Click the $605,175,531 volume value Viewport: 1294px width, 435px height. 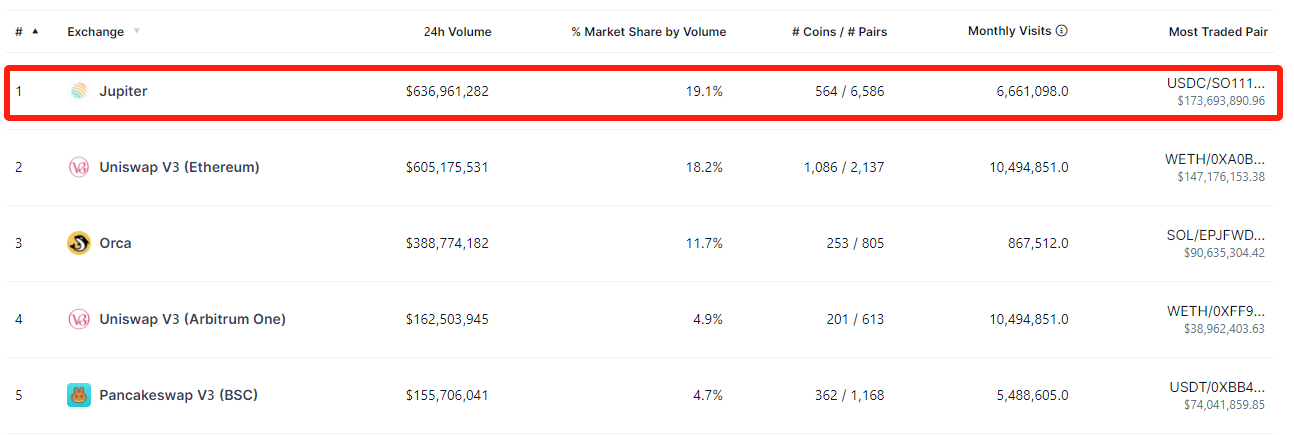(x=447, y=167)
